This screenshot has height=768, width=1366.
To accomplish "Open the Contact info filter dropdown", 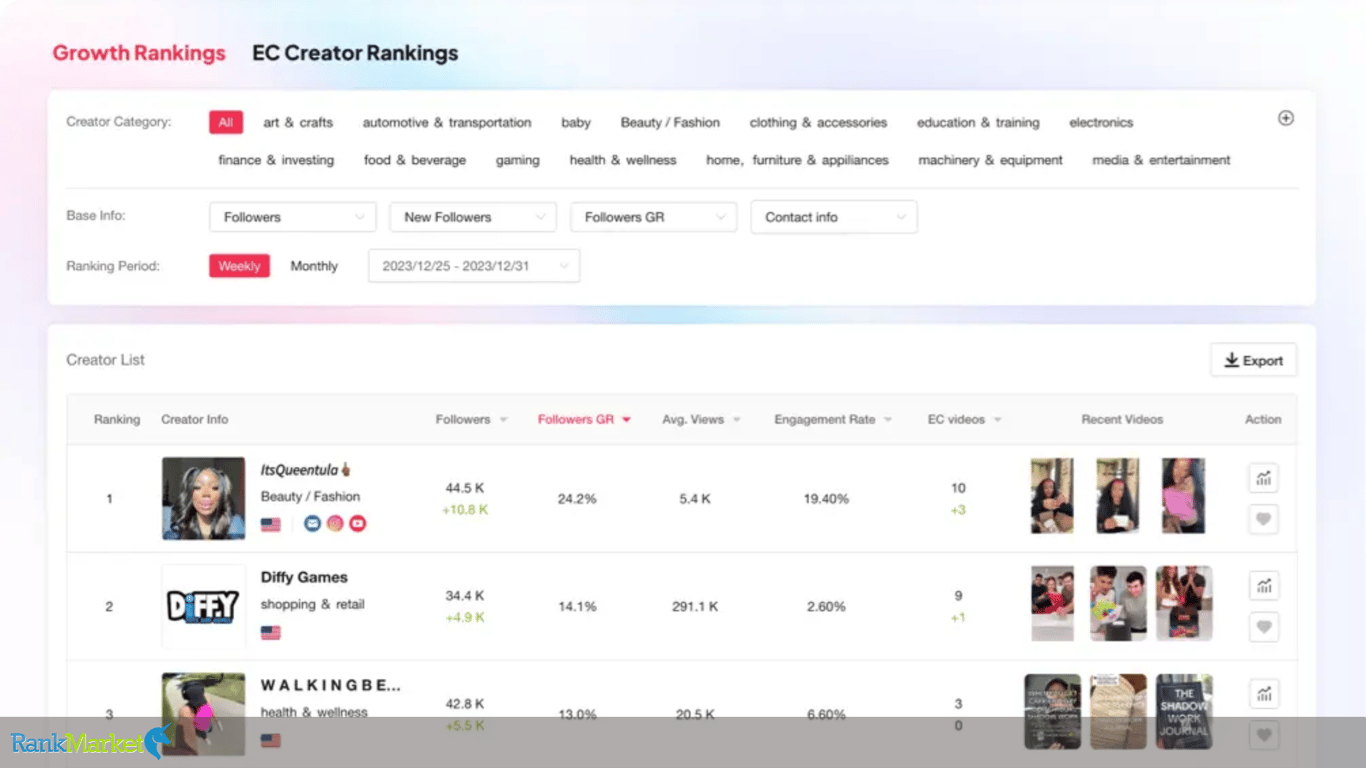I will pos(834,217).
